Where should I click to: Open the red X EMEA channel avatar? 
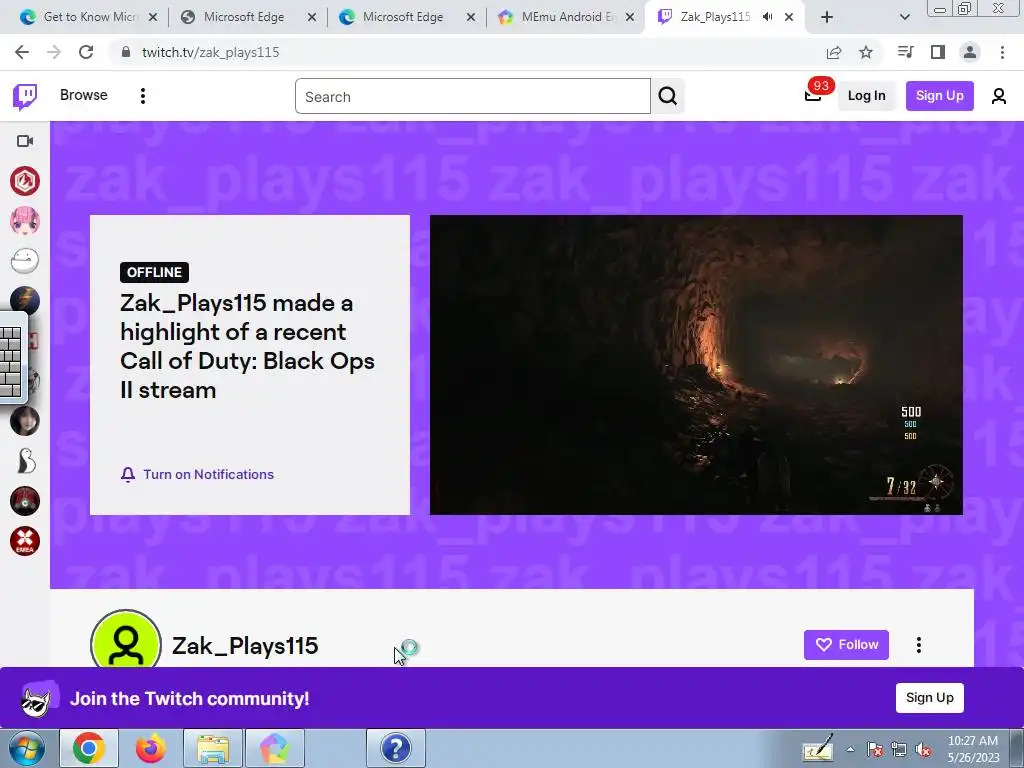click(25, 541)
